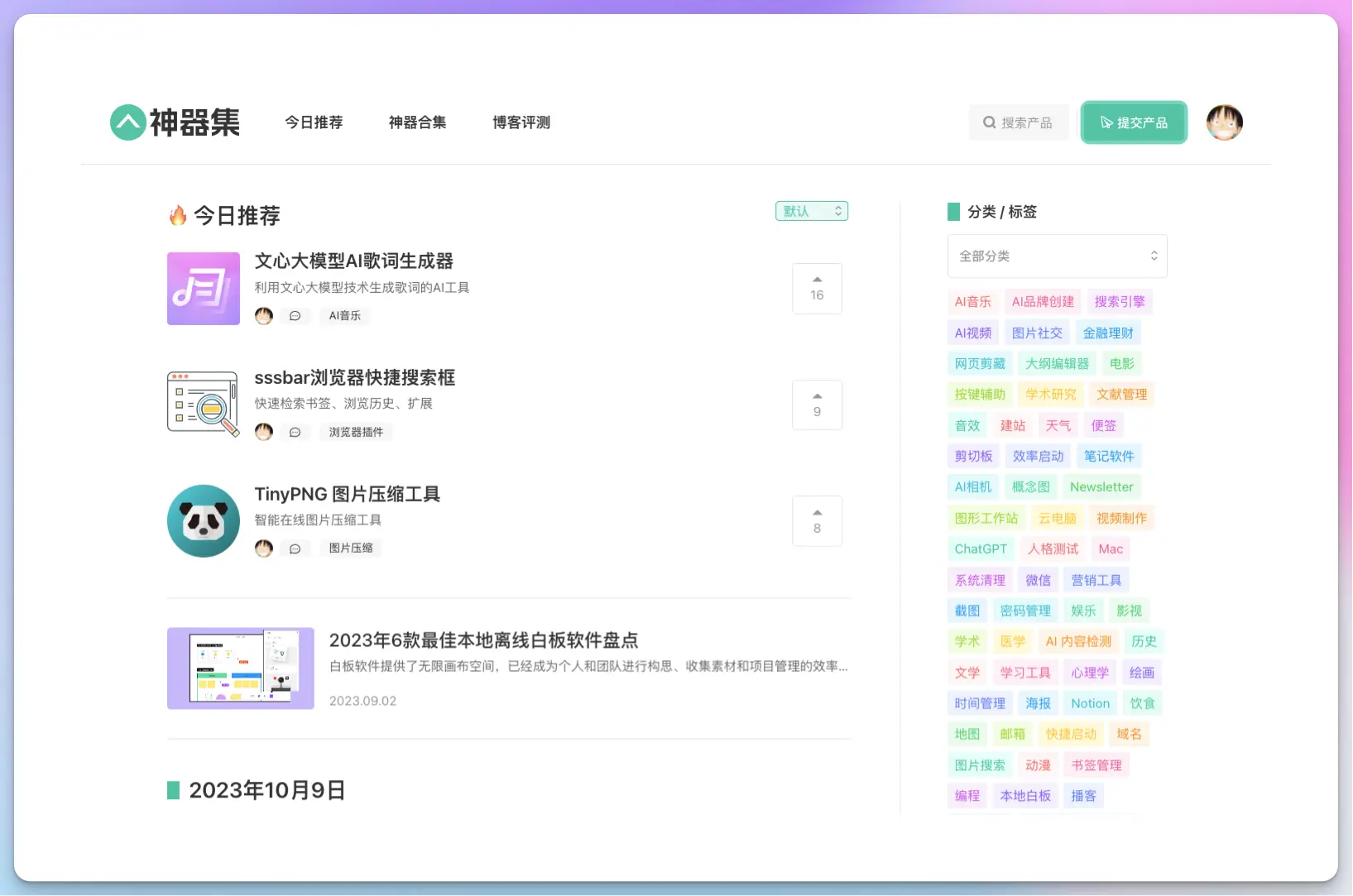Open the user avatar in the header
Image resolution: width=1353 pixels, height=896 pixels.
click(x=1225, y=122)
